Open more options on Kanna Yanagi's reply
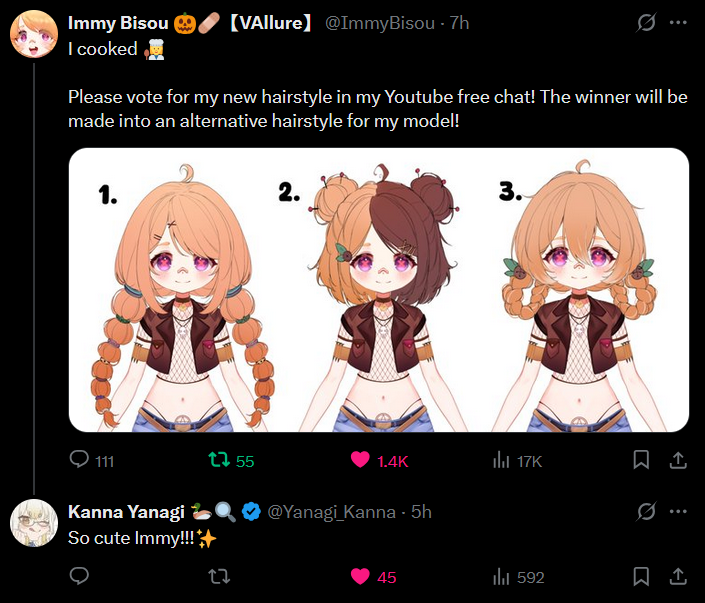The width and height of the screenshot is (705, 603). click(x=678, y=512)
